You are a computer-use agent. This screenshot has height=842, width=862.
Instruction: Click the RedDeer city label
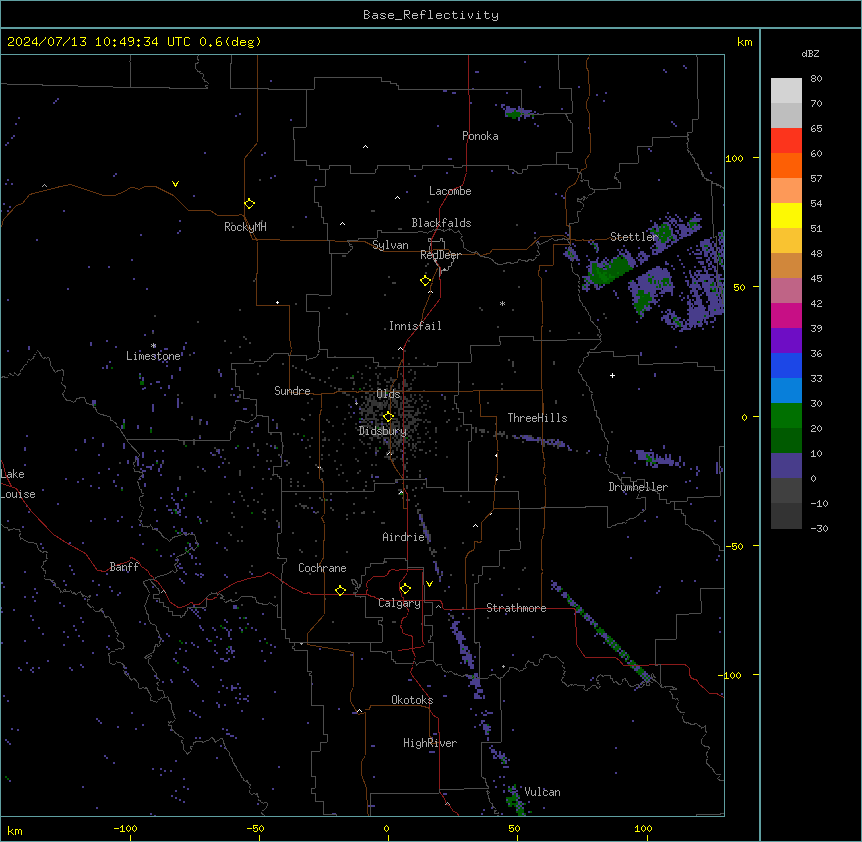440,255
